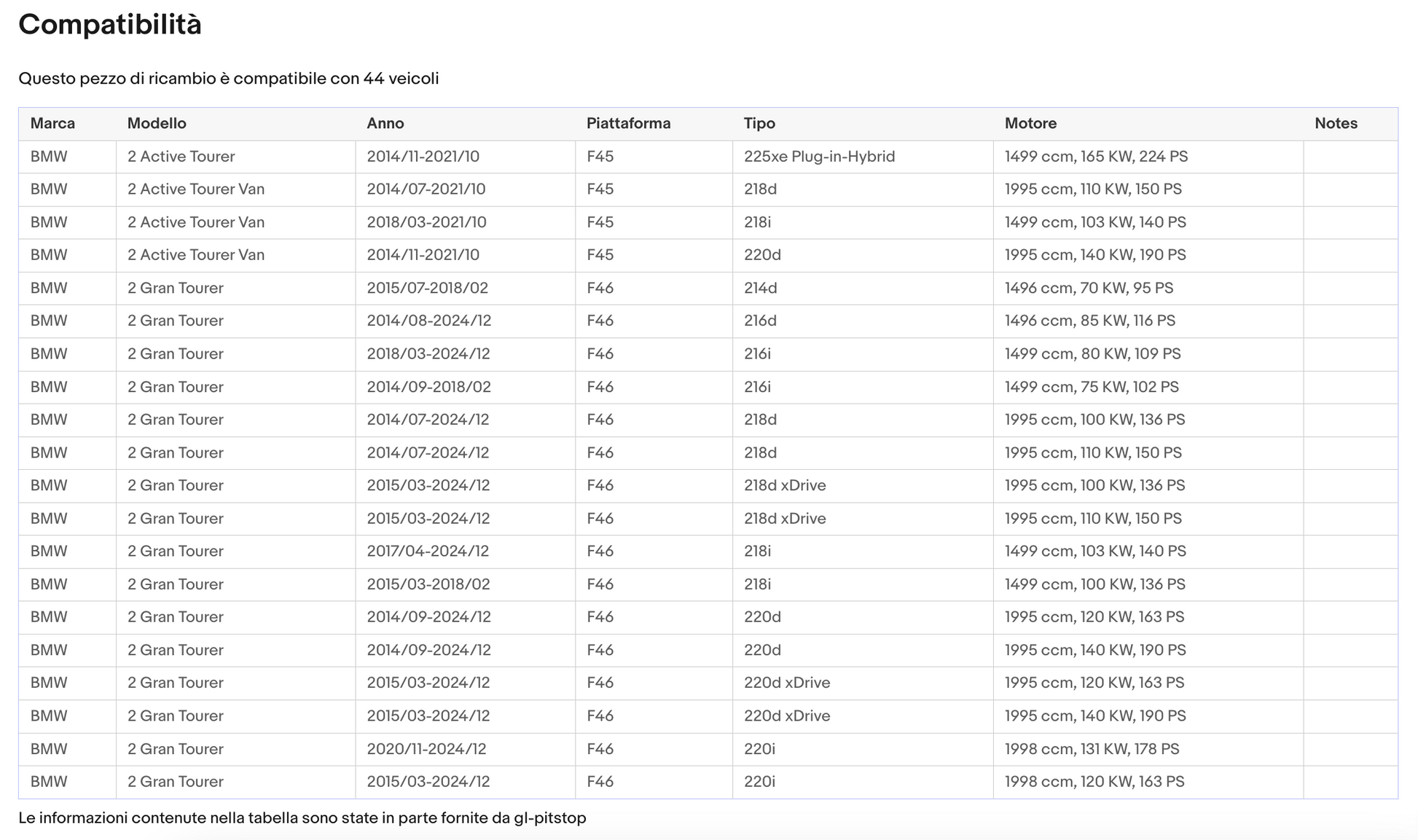Click the 2 Active Tourer model cell
Viewport: 1418px width, 840px height.
pos(235,157)
